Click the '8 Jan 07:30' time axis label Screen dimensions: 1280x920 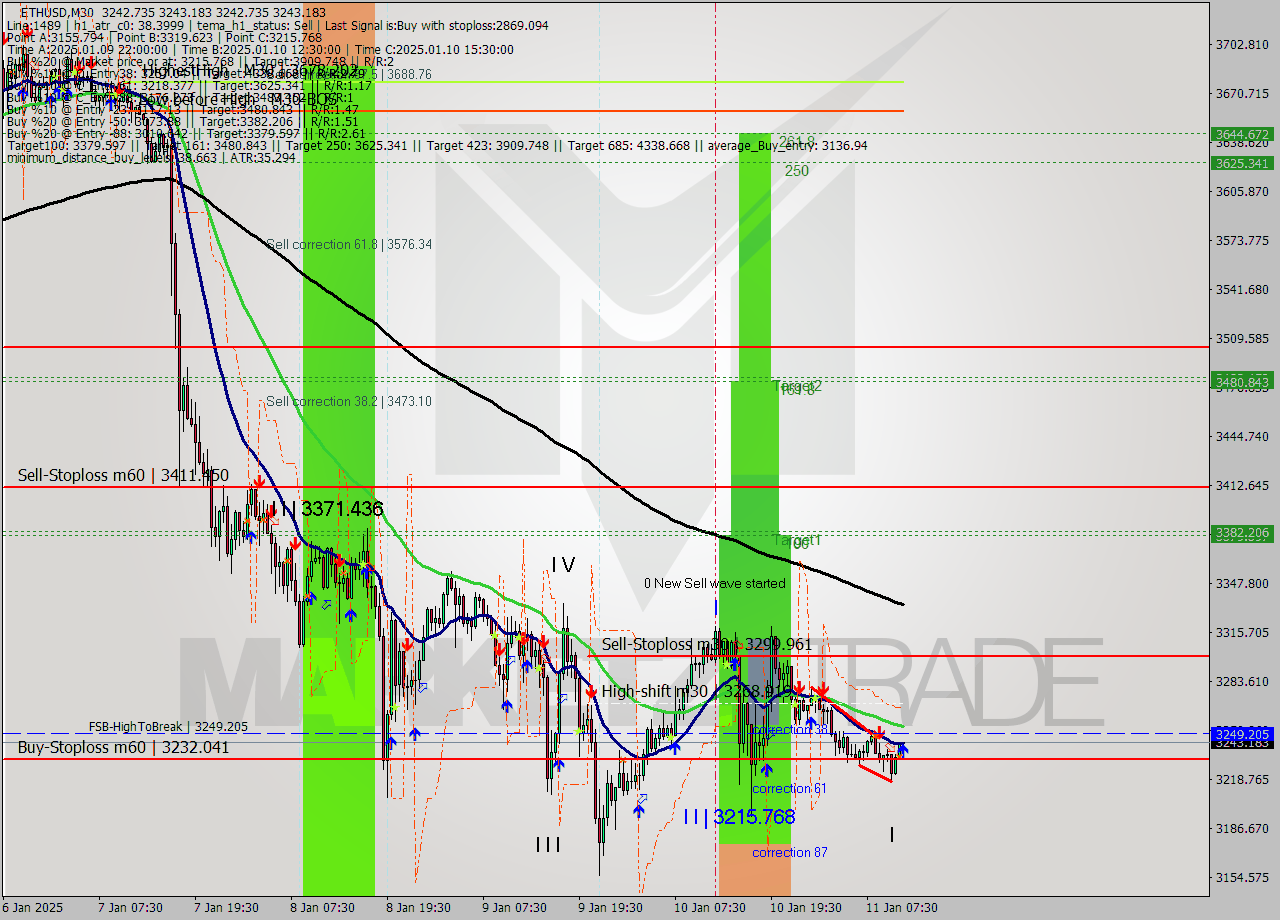[x=323, y=907]
